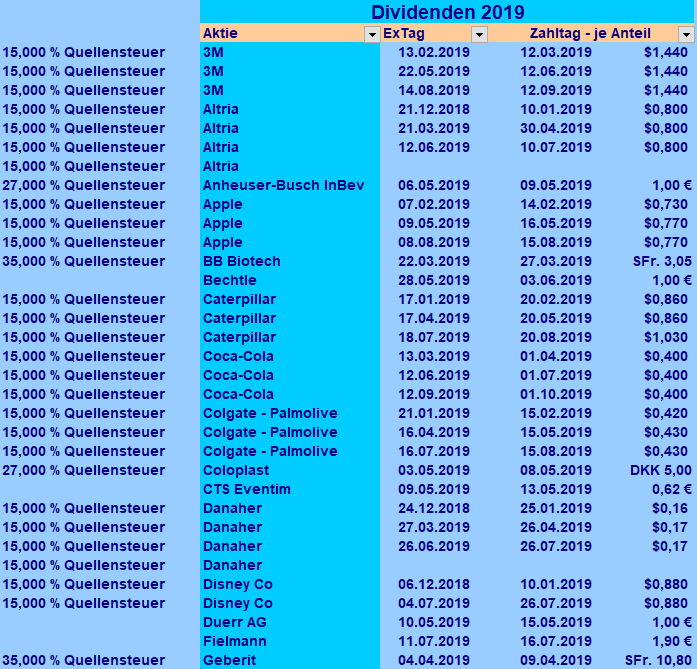The width and height of the screenshot is (697, 669).
Task: Click ExTag 16.04.2019 Colgate - Palmolive
Action: 433,433
